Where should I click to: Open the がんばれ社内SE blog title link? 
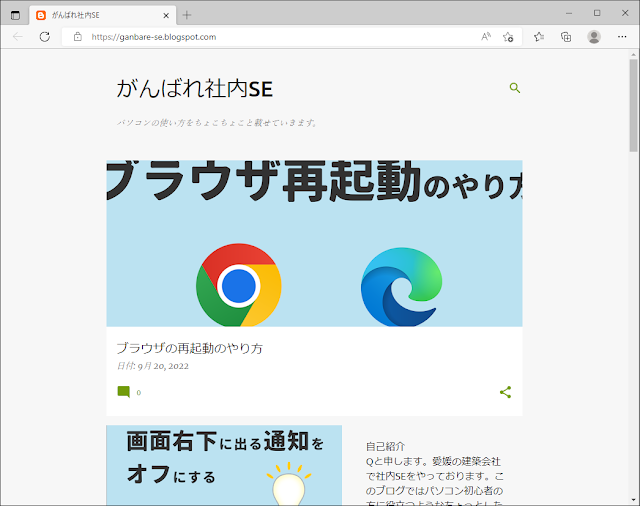point(195,89)
